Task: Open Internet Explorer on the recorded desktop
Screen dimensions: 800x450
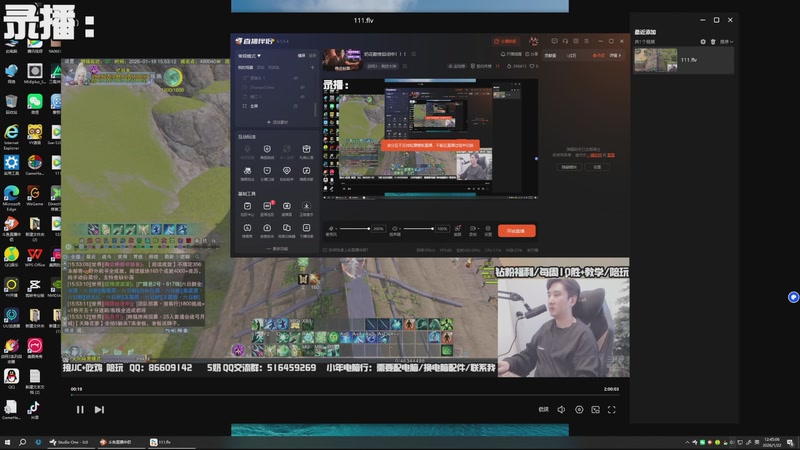Action: [11, 134]
